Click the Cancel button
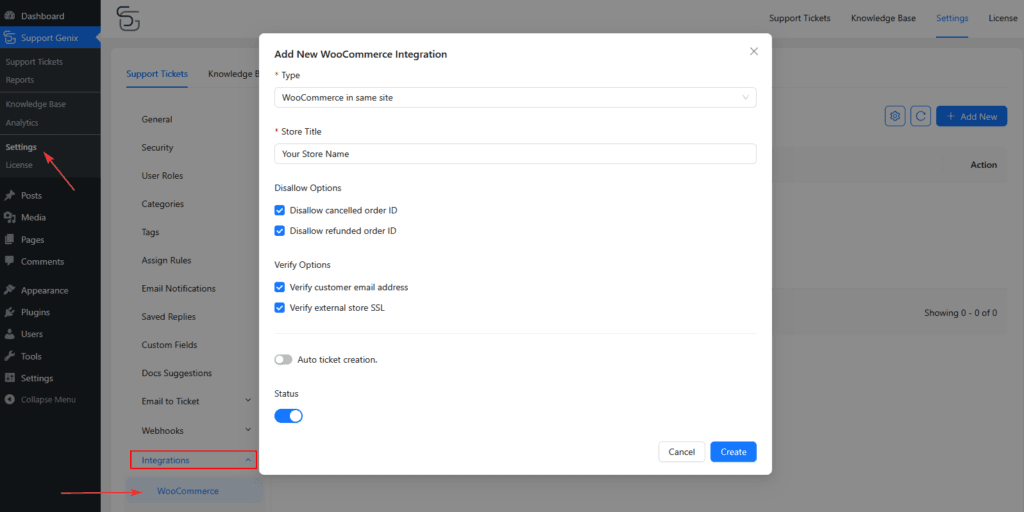Viewport: 1024px width, 512px height. (x=682, y=452)
